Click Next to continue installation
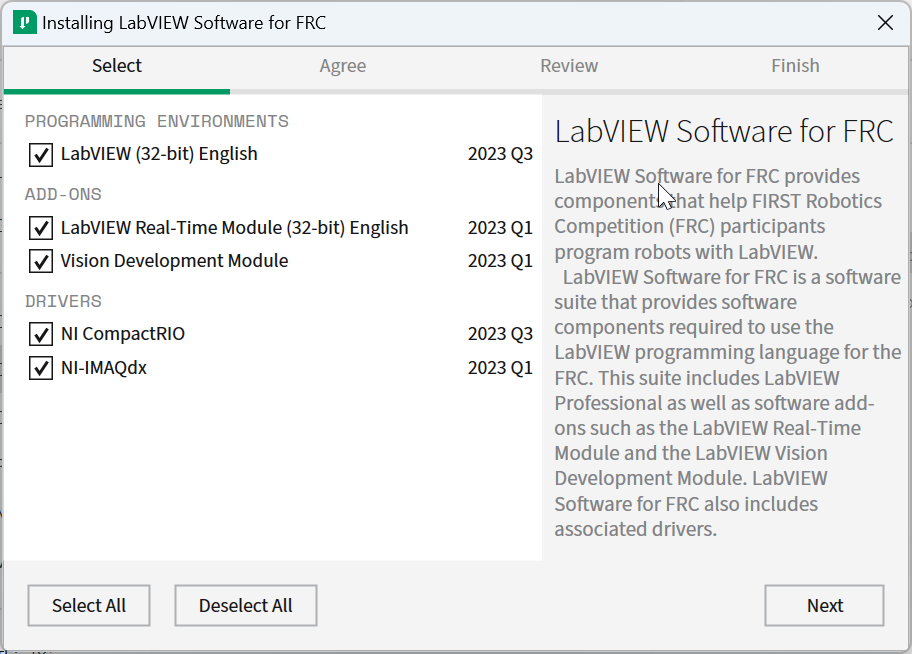This screenshot has height=654, width=912. point(824,605)
